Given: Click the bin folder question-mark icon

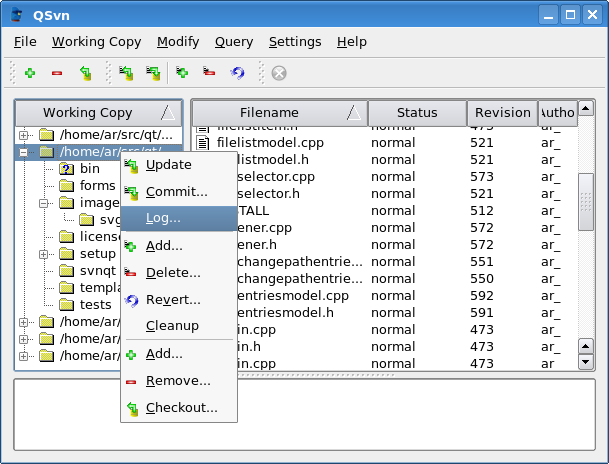Looking at the screenshot, I should tap(66, 169).
